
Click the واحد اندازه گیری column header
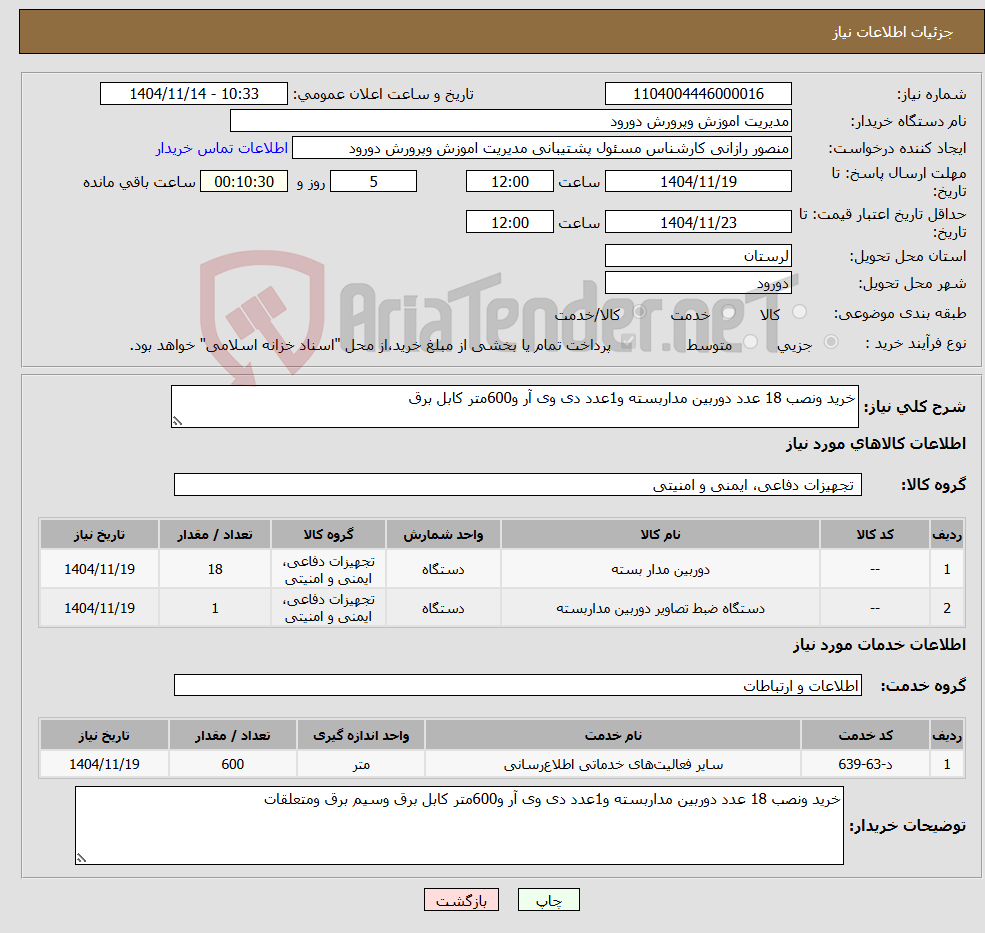pyautogui.click(x=361, y=735)
